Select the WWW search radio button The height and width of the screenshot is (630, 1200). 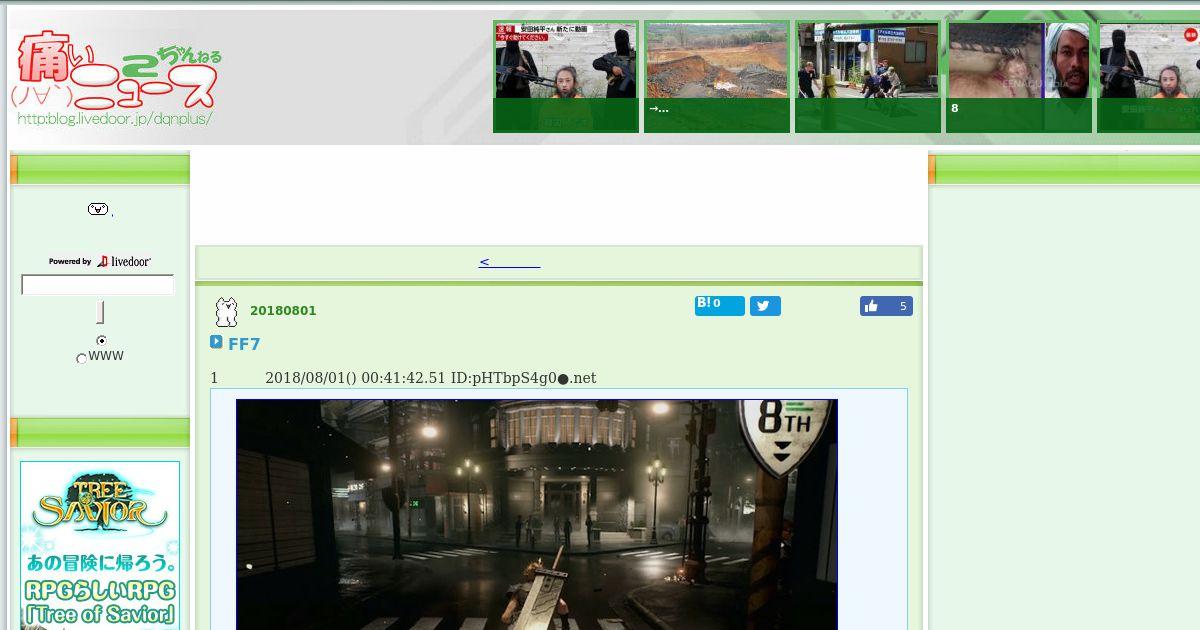tap(82, 358)
